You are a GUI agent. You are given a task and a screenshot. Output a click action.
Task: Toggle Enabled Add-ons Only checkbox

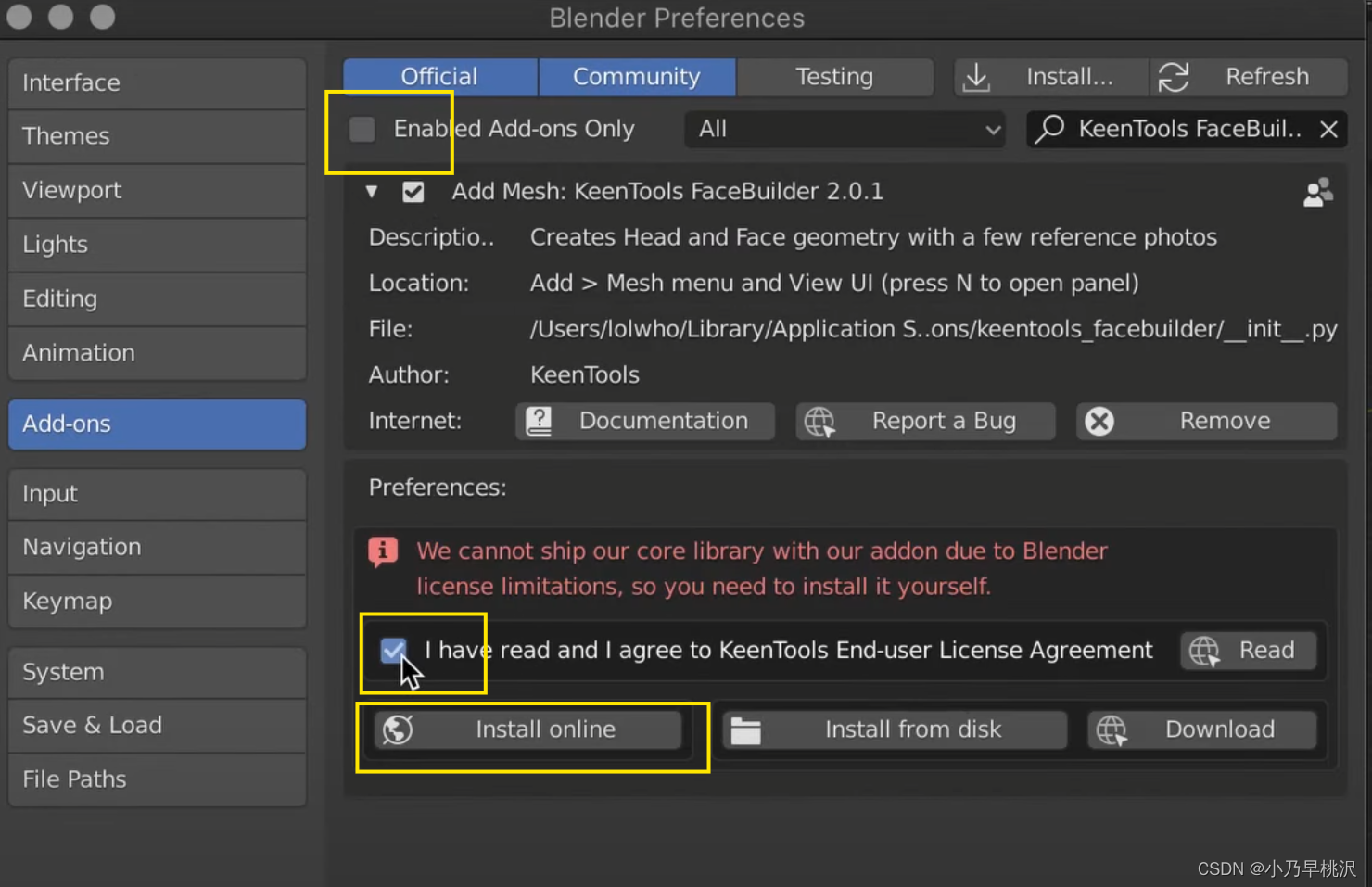[362, 129]
